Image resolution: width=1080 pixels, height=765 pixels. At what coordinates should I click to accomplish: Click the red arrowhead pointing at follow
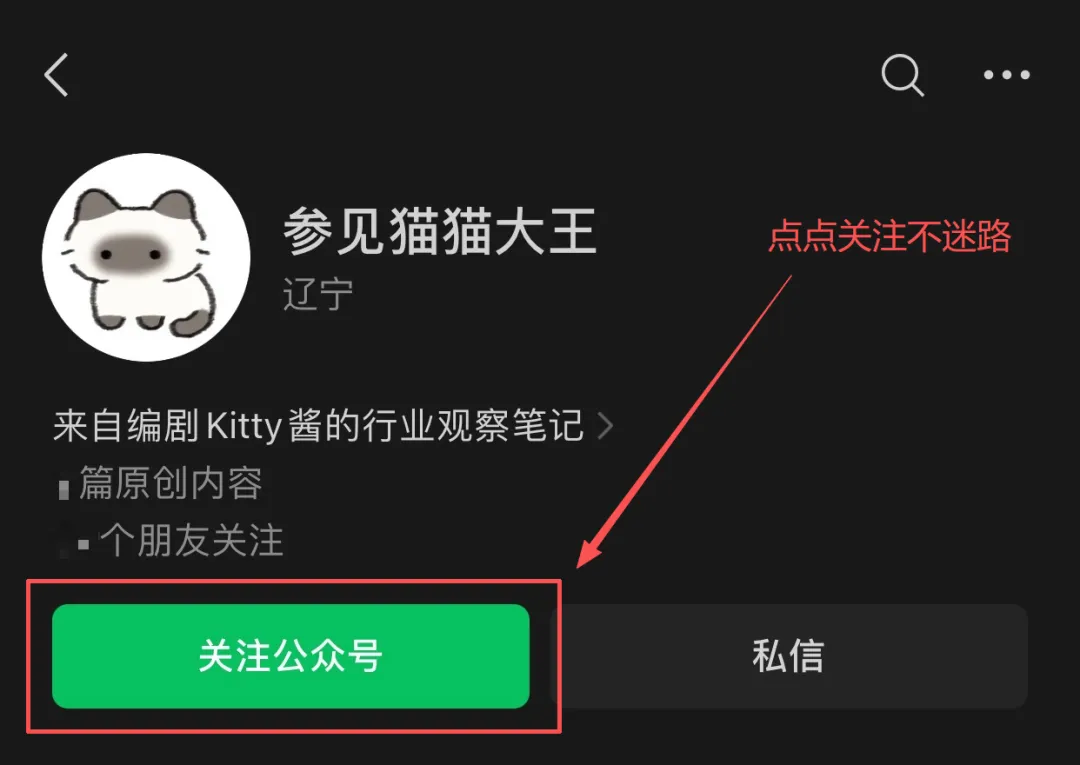pos(589,551)
